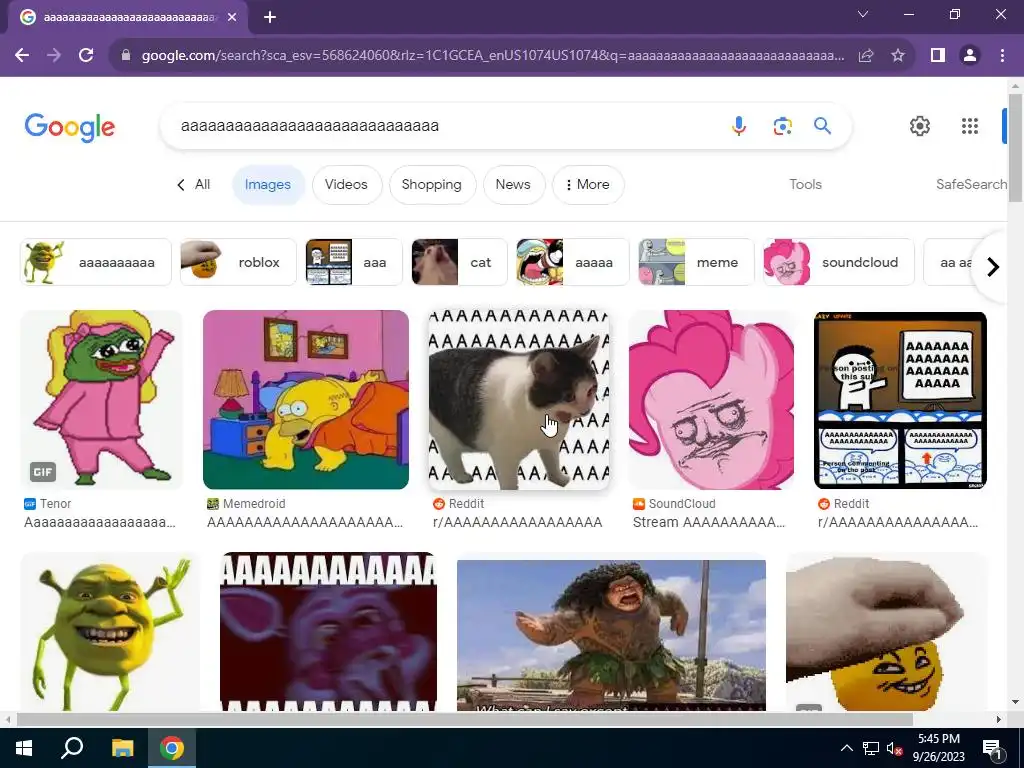Viewport: 1024px width, 768px height.
Task: Open the hand over emoji image
Action: pos(886,632)
